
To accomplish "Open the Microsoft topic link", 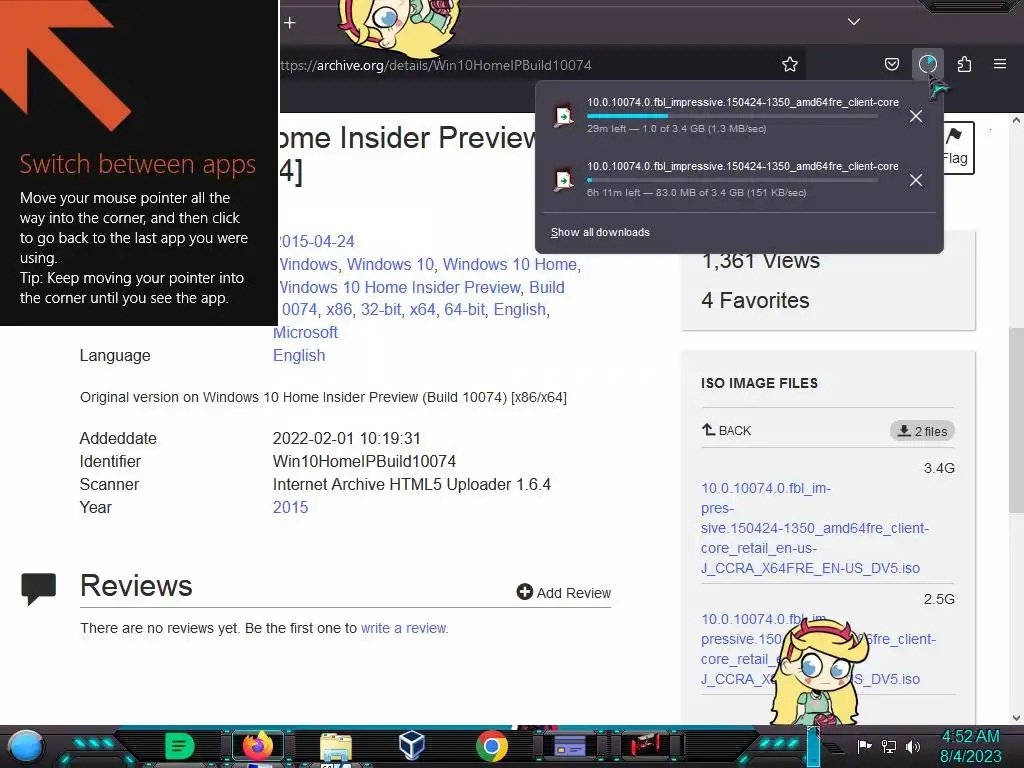I will [305, 332].
